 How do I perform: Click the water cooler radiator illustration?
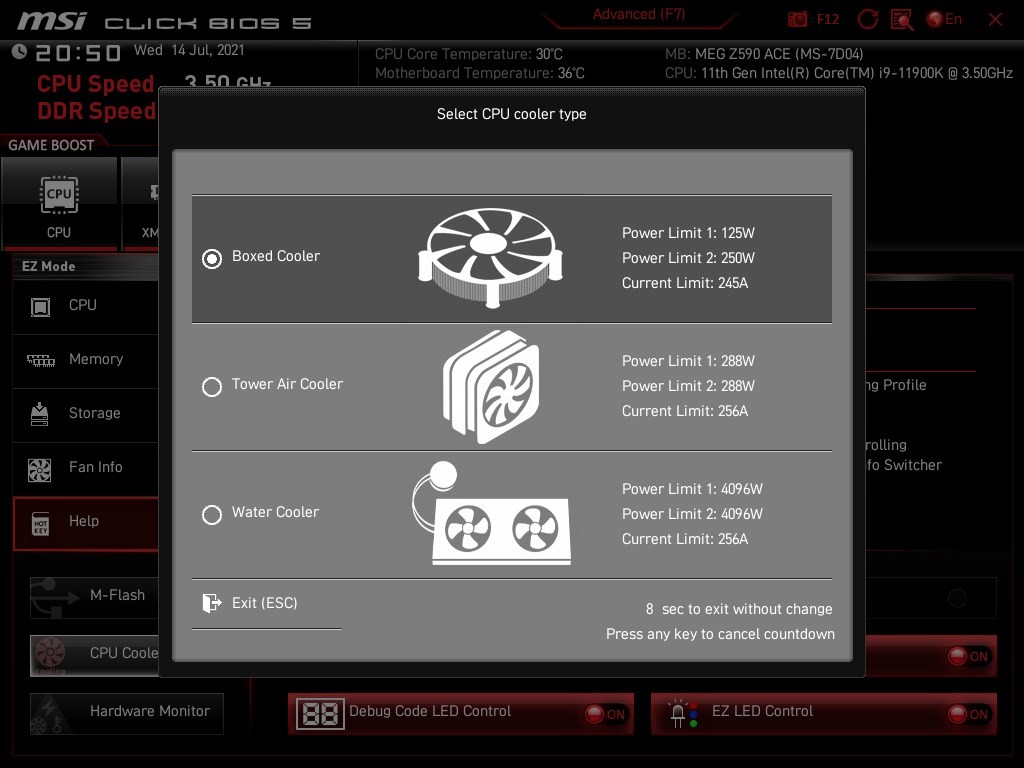click(x=492, y=513)
